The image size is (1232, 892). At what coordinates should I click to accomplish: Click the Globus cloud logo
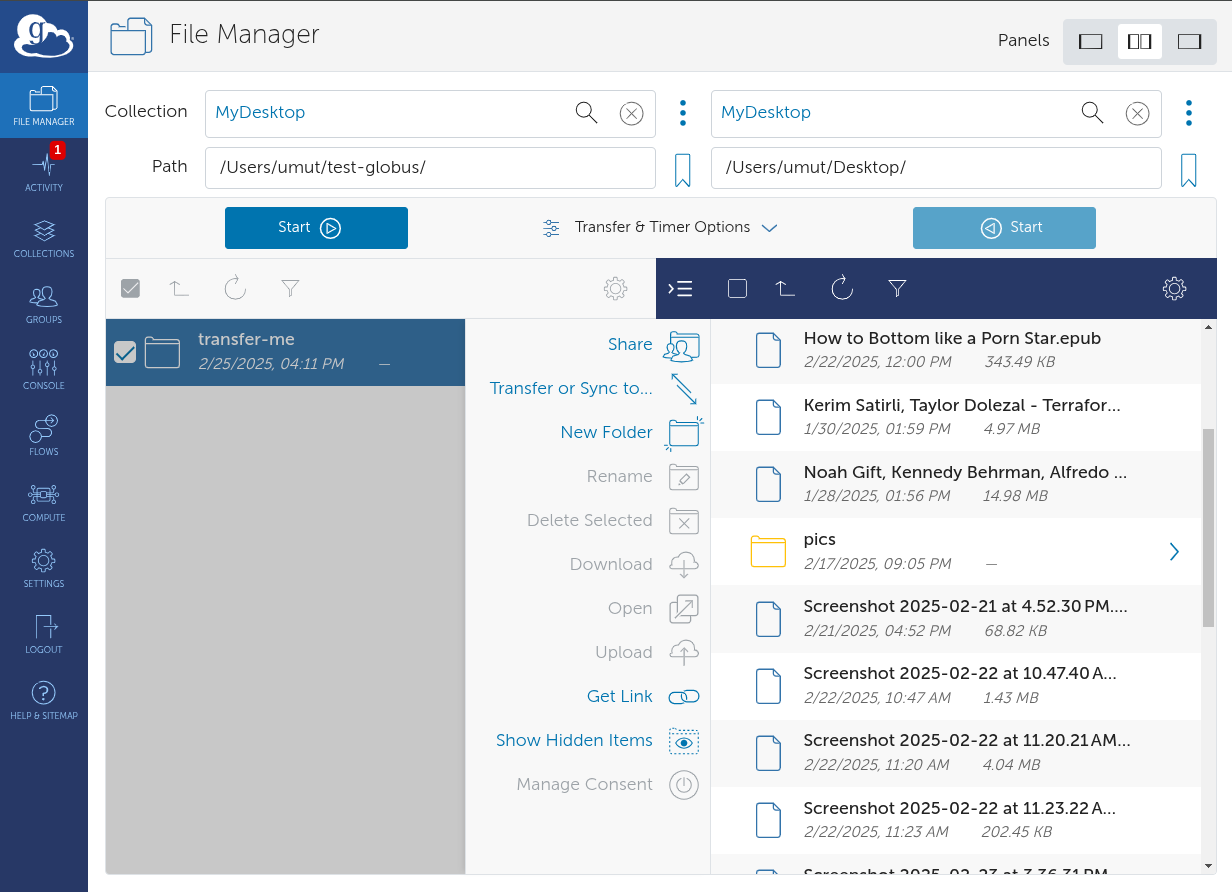point(44,36)
